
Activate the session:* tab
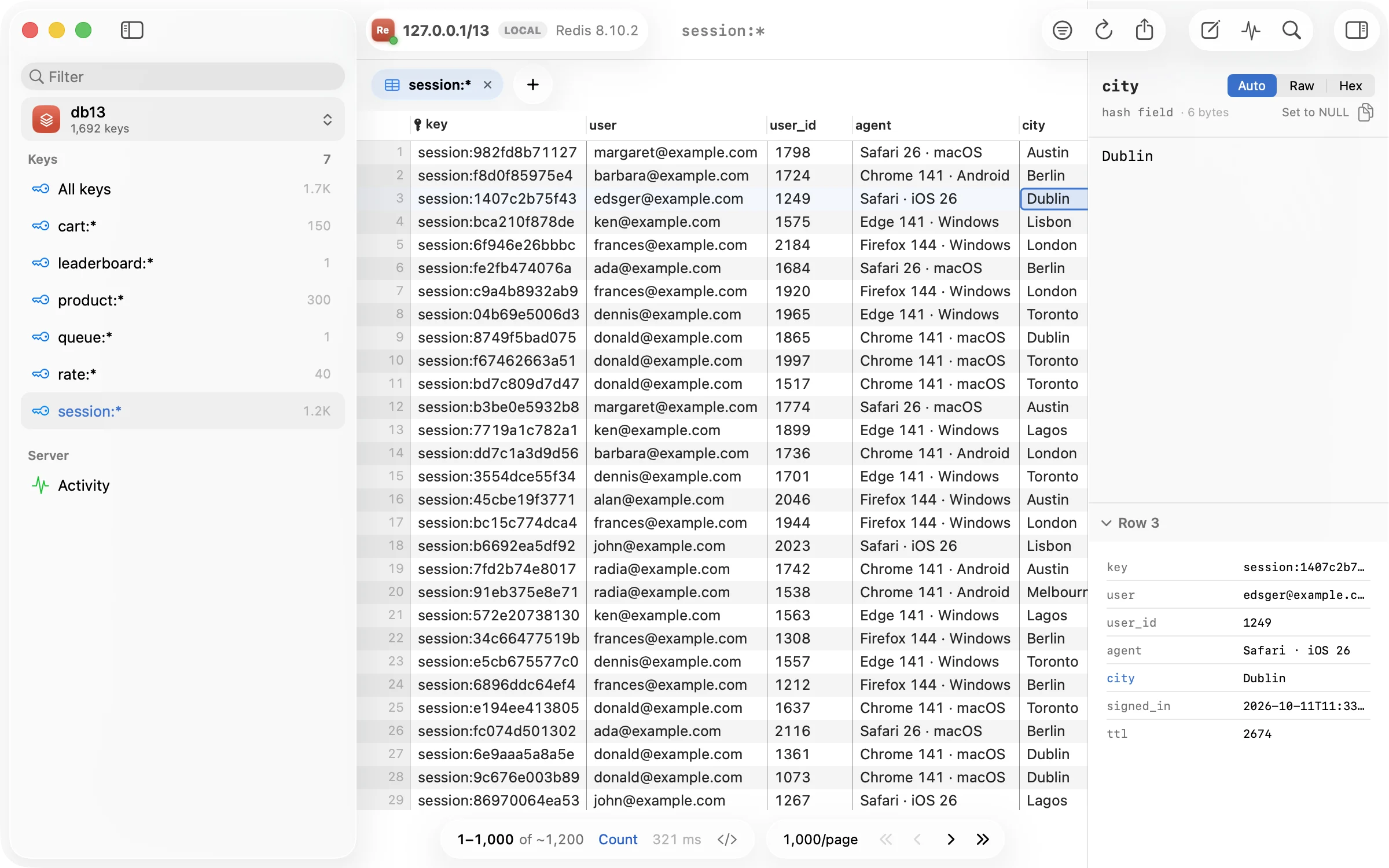click(437, 85)
